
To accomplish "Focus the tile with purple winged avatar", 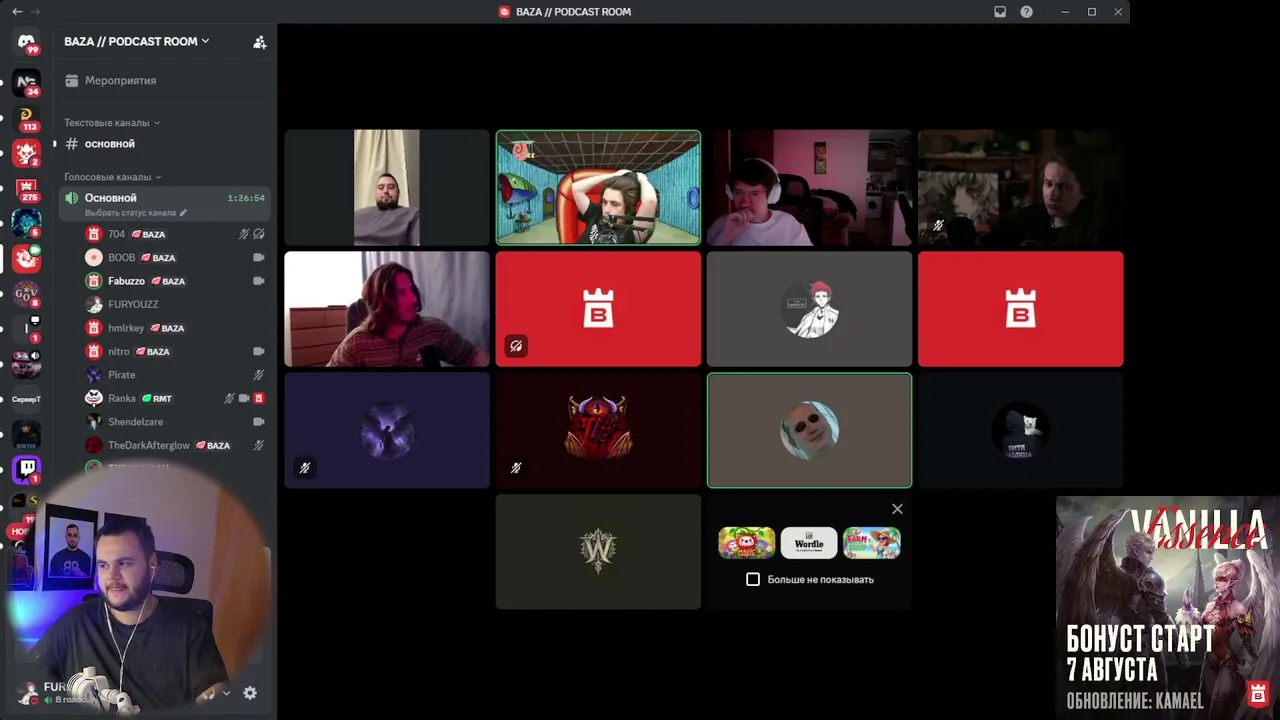I will click(387, 431).
